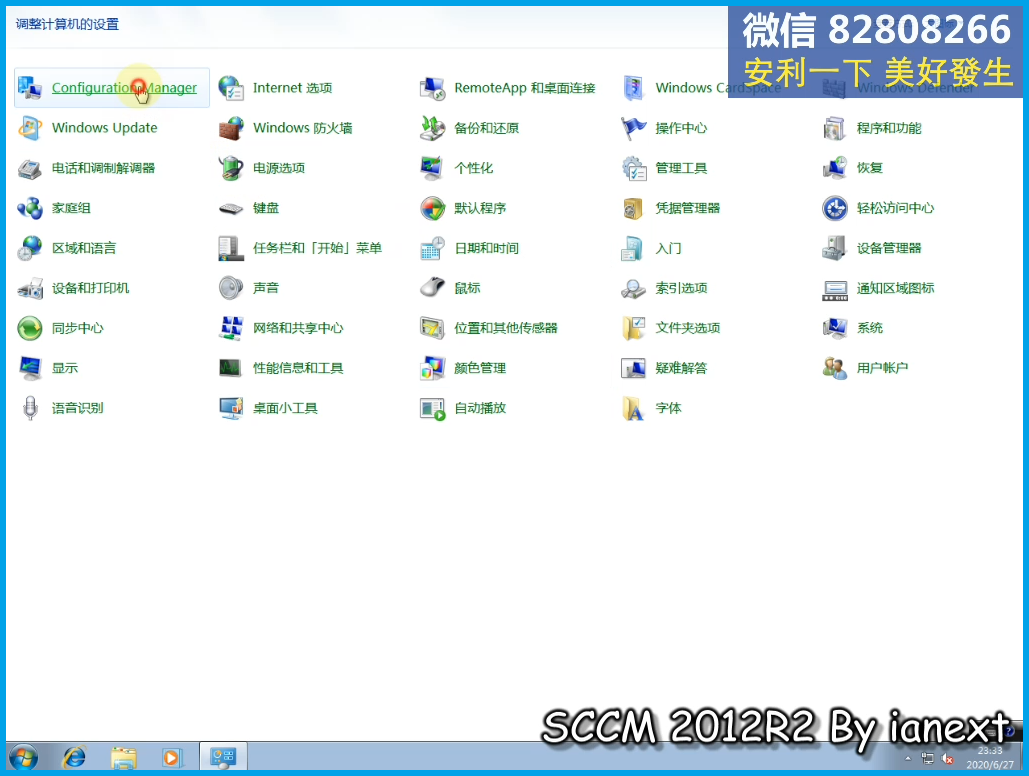1029x776 pixels.
Task: Click the 入门 link text
Action: (x=668, y=248)
